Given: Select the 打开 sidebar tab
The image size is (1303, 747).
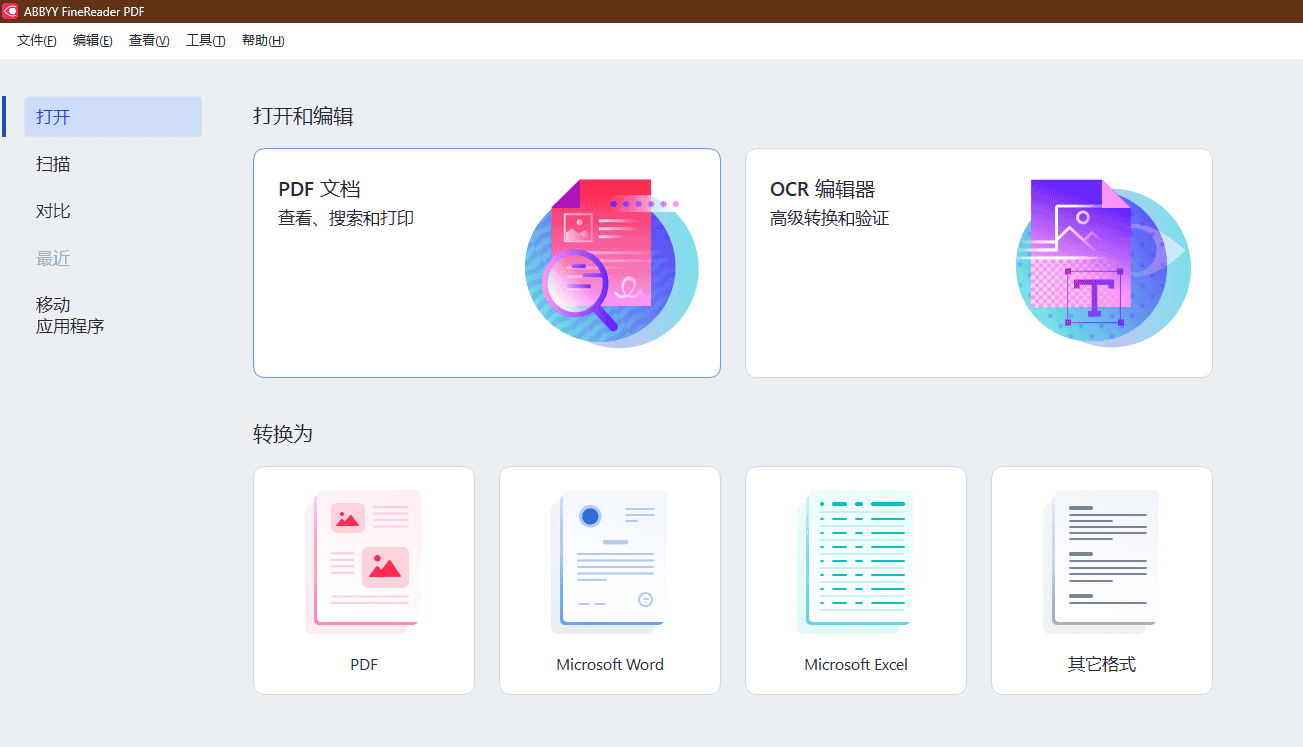Looking at the screenshot, I should click(113, 117).
